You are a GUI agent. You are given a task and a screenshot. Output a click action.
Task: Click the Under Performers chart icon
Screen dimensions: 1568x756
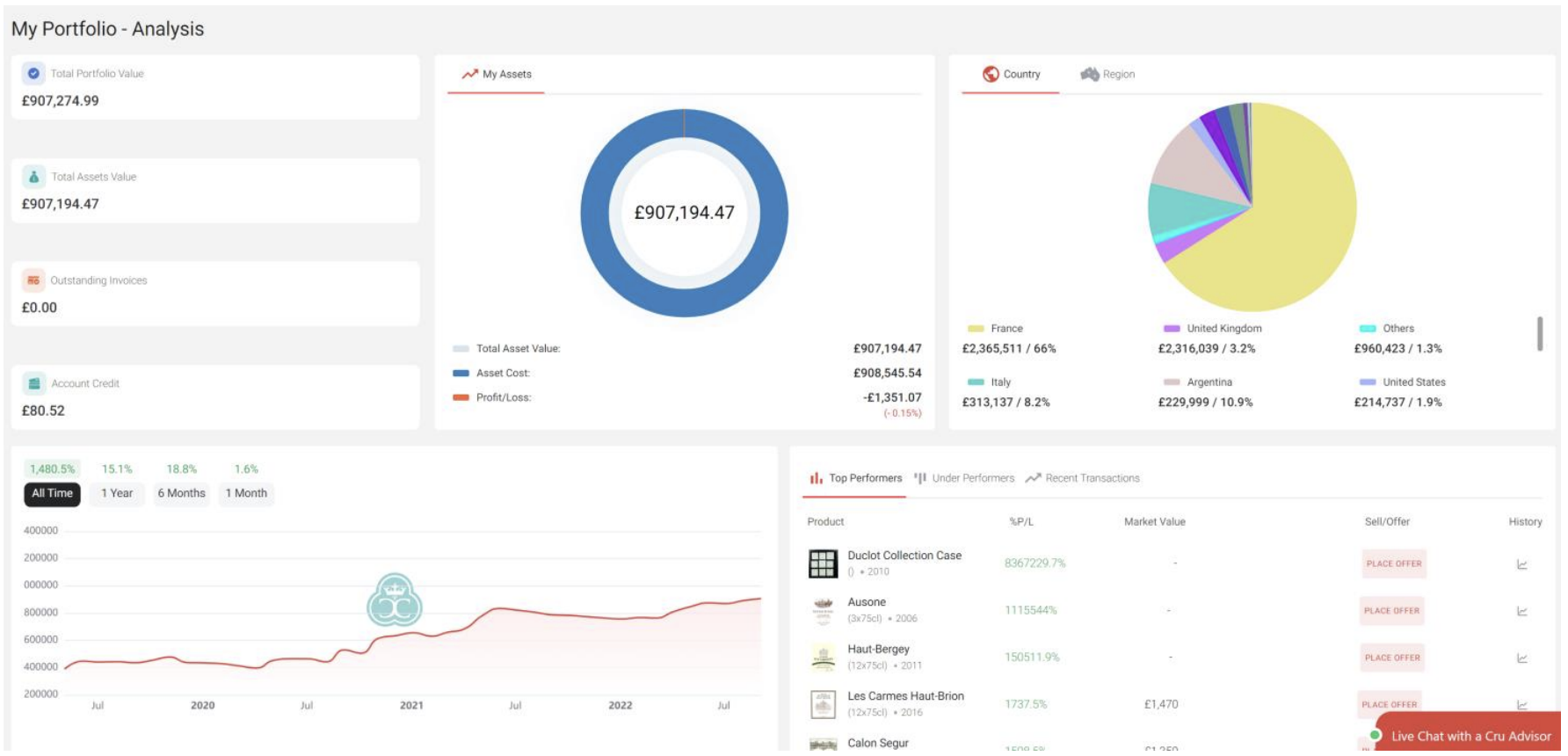[x=920, y=478]
